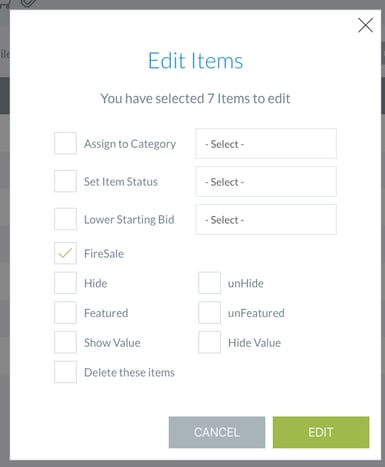Open the Lower Starting Bid dropdown

(266, 220)
